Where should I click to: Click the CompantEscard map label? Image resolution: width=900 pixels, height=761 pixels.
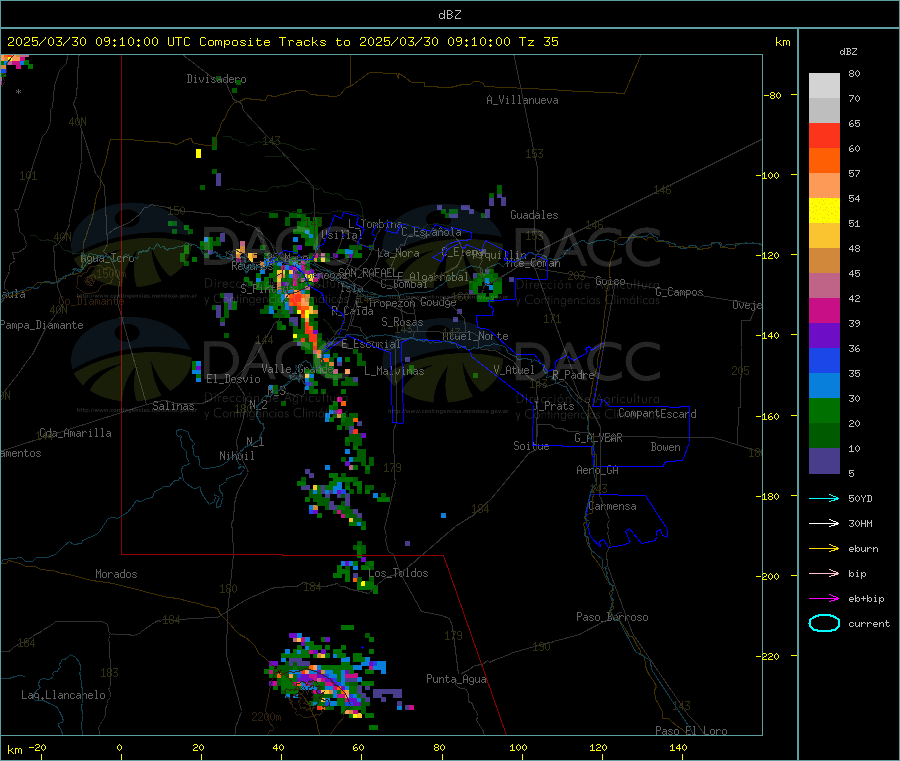(657, 414)
